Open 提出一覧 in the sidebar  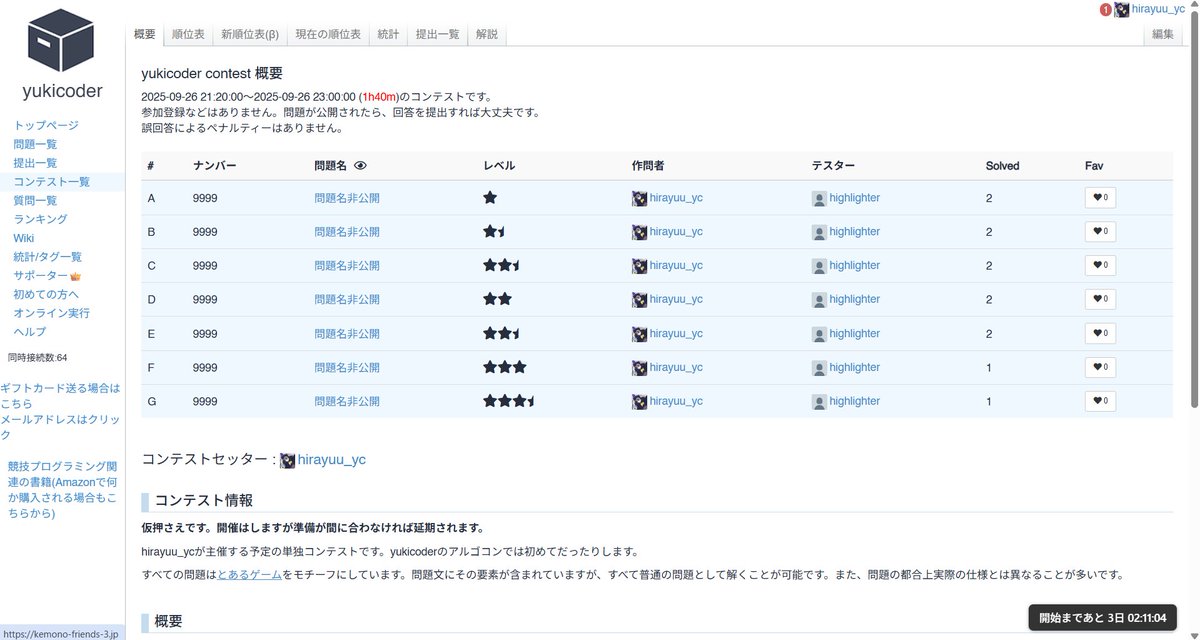(x=35, y=163)
